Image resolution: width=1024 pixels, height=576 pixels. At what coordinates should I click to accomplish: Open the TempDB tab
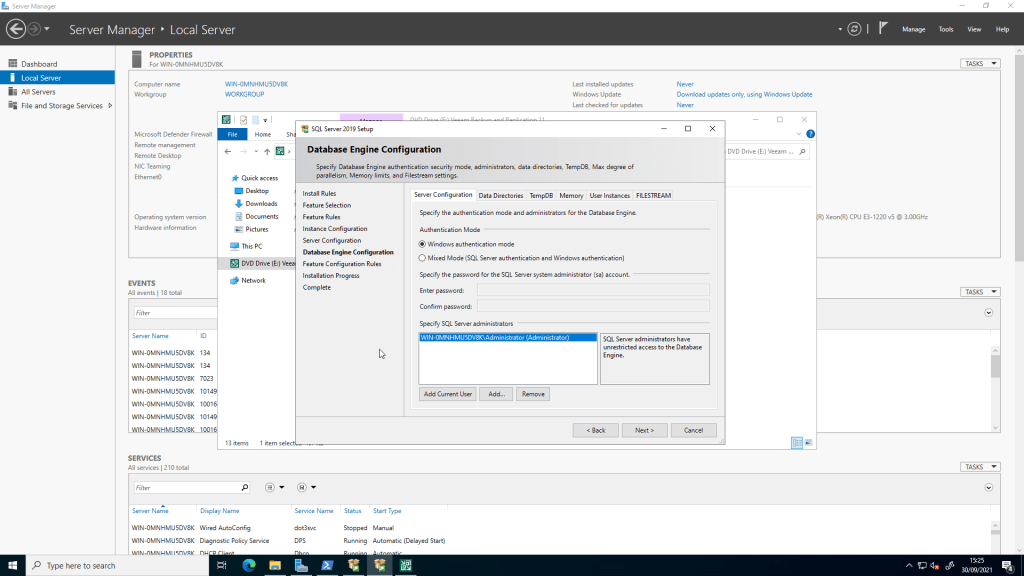click(x=541, y=196)
